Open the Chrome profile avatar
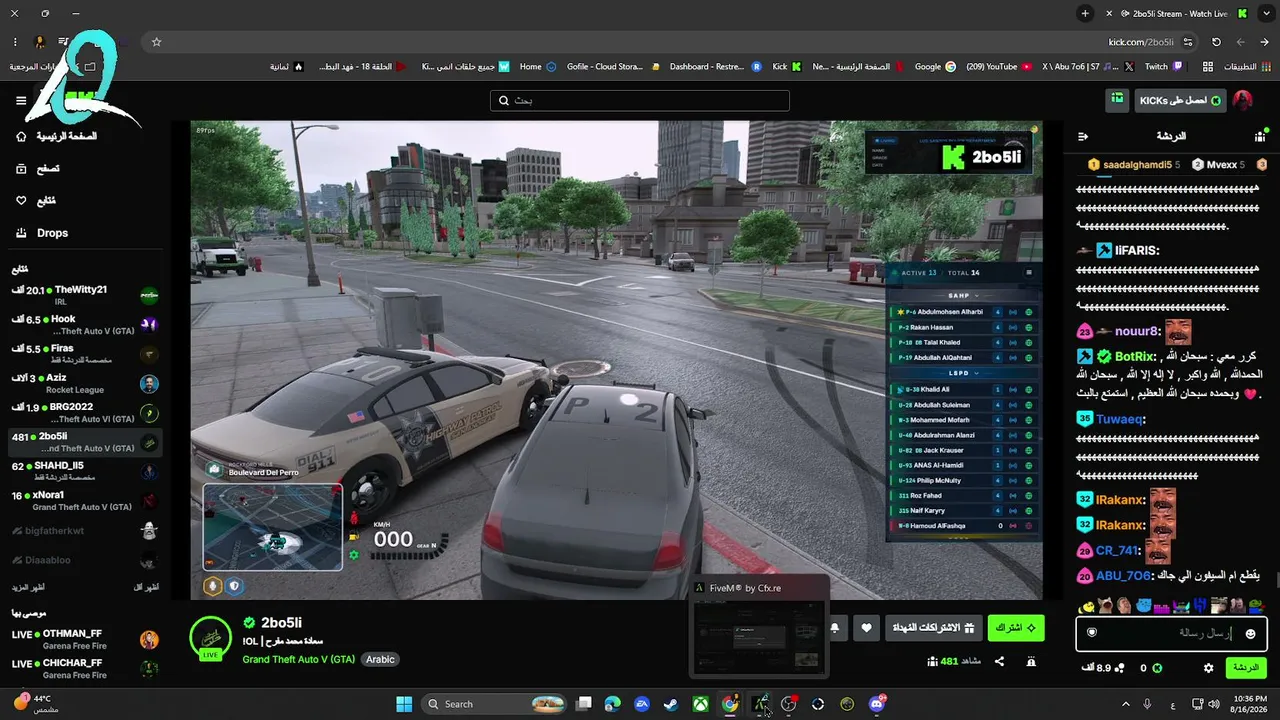Viewport: 1280px width, 720px height. pos(40,42)
